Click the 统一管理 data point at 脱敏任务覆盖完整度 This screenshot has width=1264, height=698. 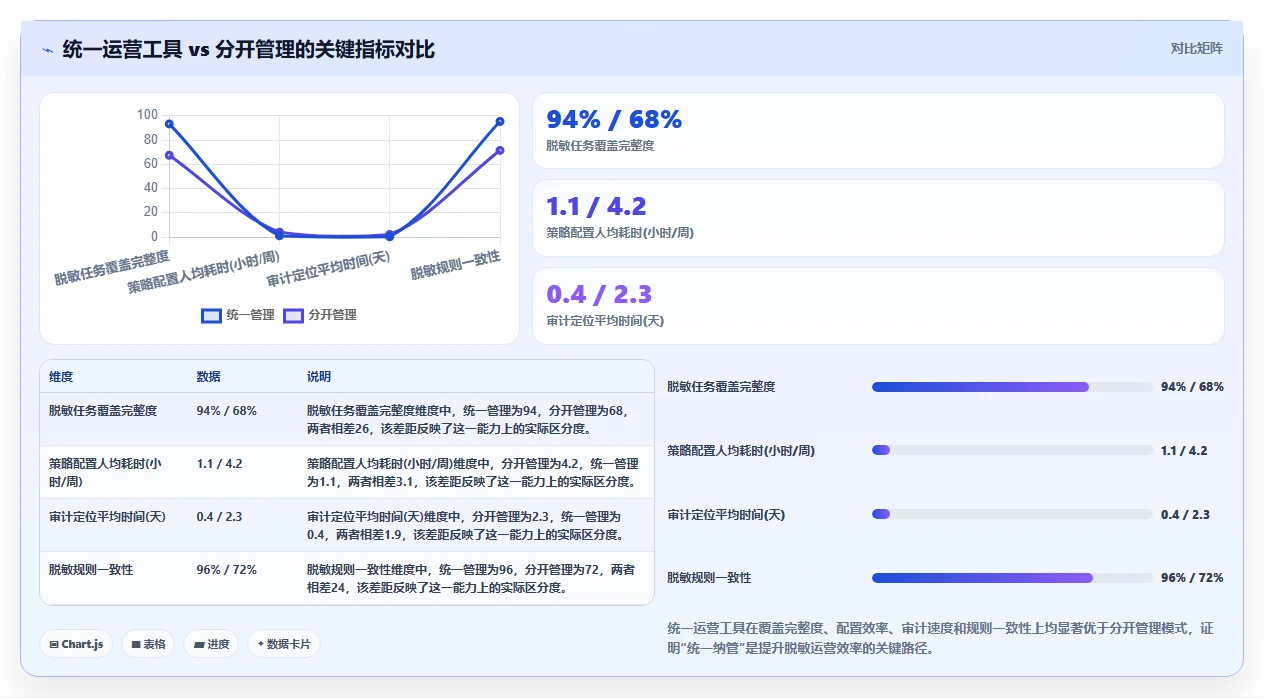[x=169, y=124]
